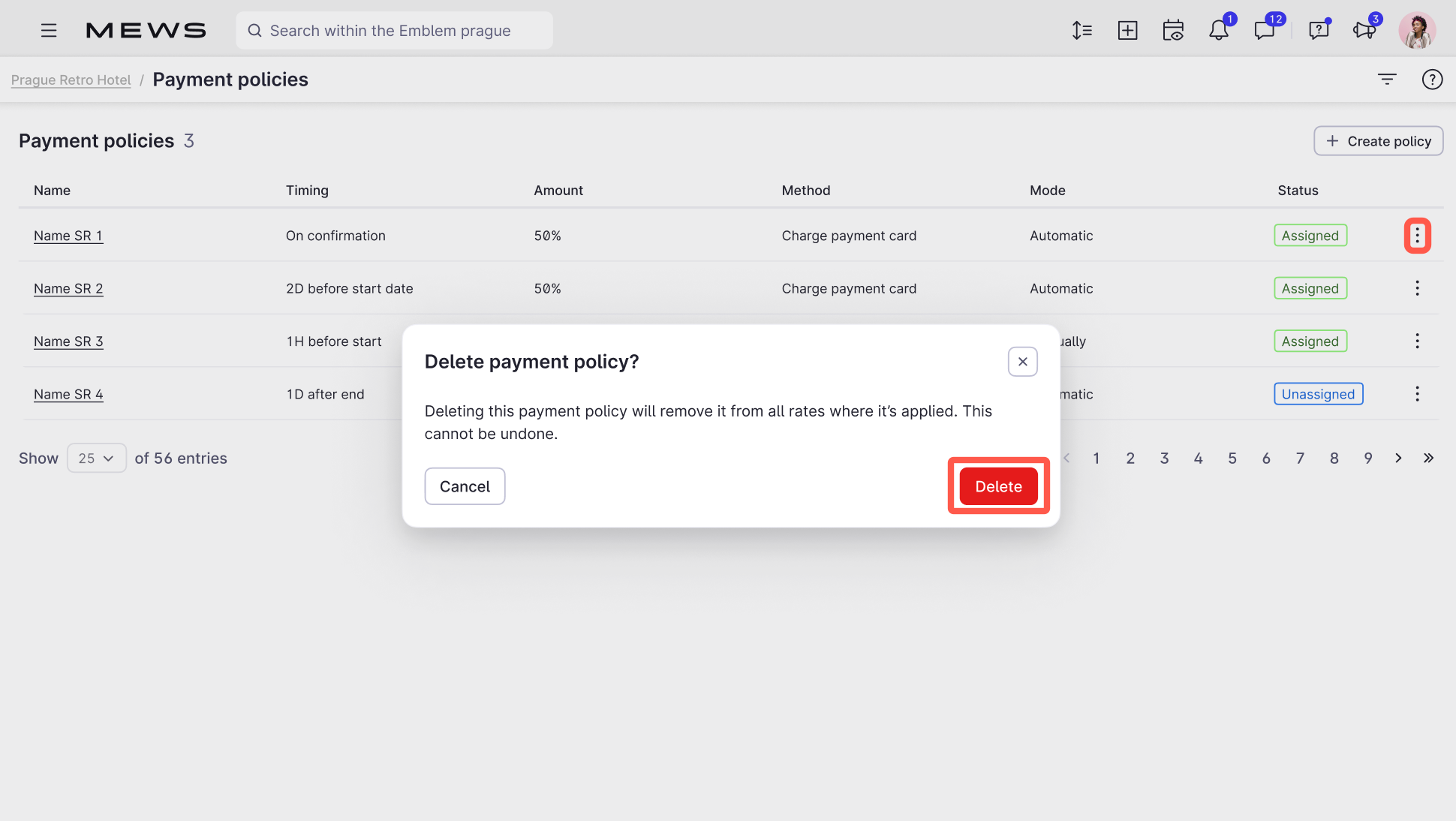Image resolution: width=1456 pixels, height=821 pixels.
Task: Open announcements megaphone icon
Action: tap(1364, 30)
